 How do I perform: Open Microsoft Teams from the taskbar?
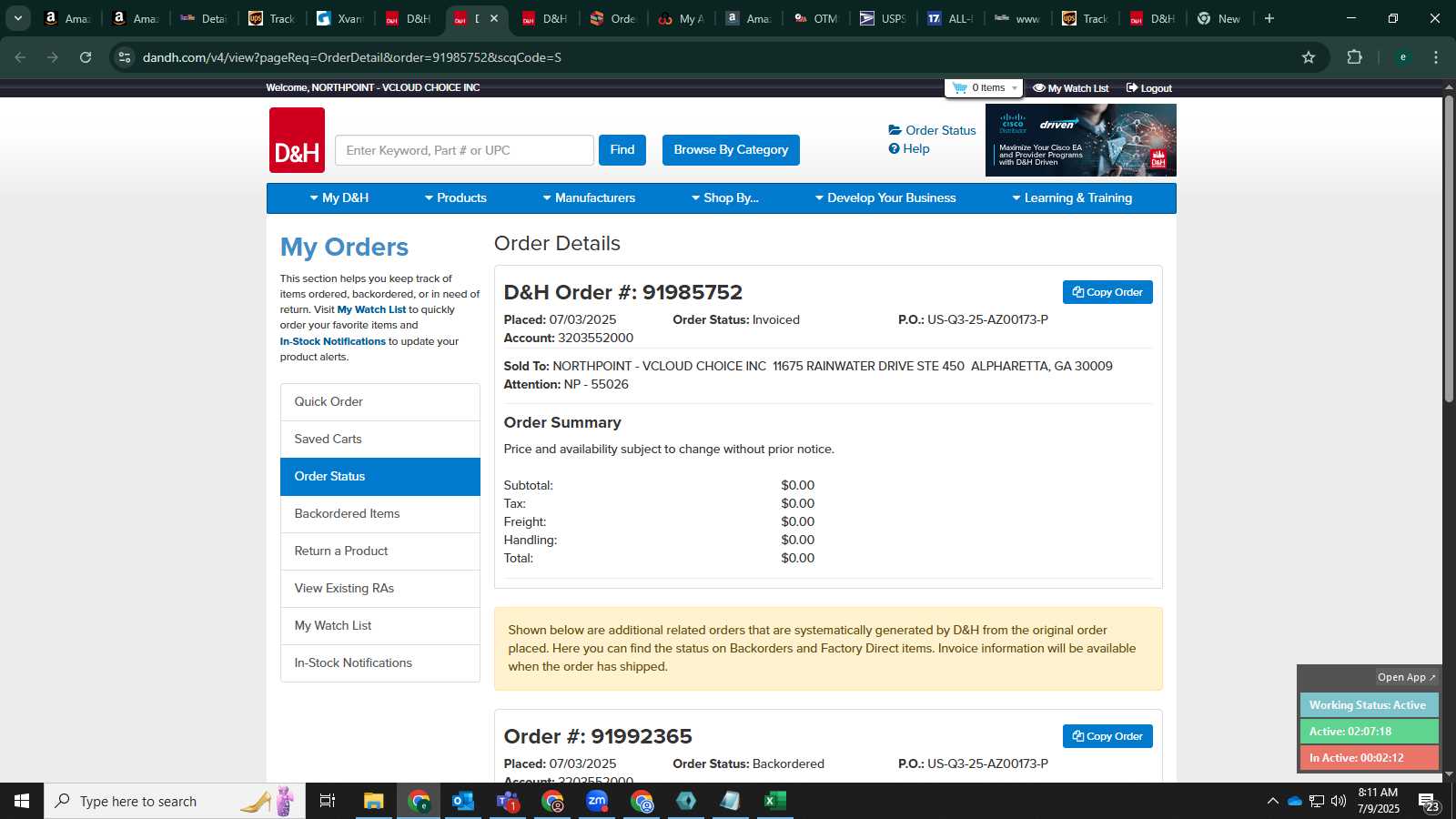508,801
